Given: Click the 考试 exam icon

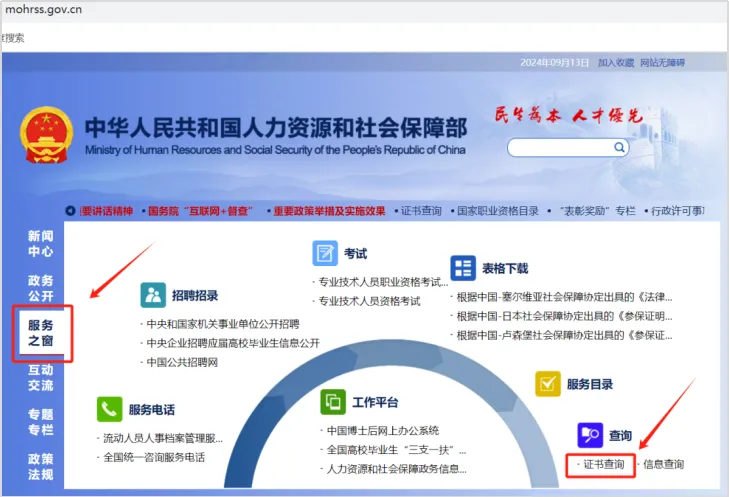Looking at the screenshot, I should [325, 253].
